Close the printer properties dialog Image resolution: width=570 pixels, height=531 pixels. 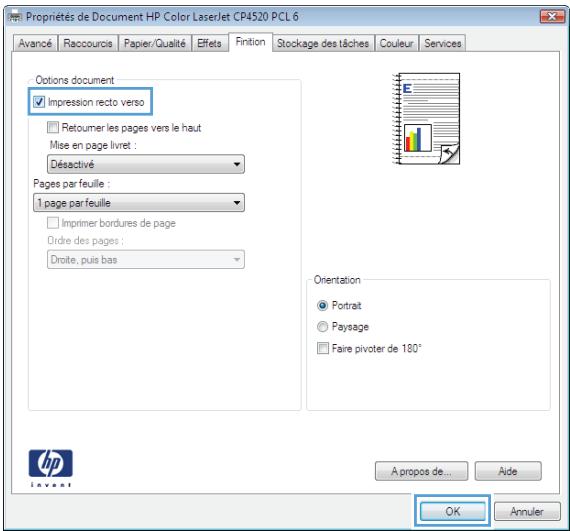point(552,16)
